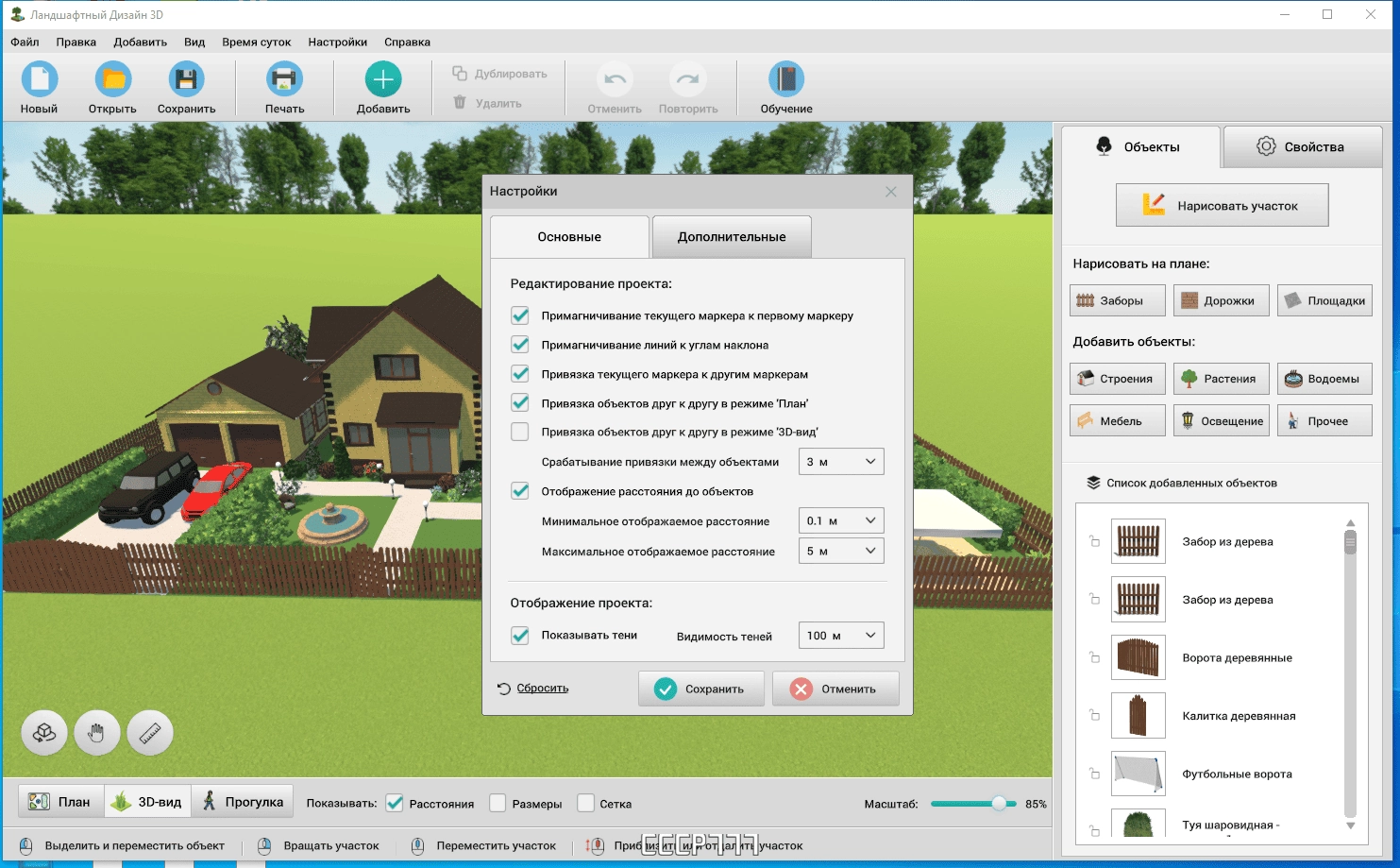Save project with Сохранить floppy icon
The width and height of the screenshot is (1400, 868).
pos(186,79)
